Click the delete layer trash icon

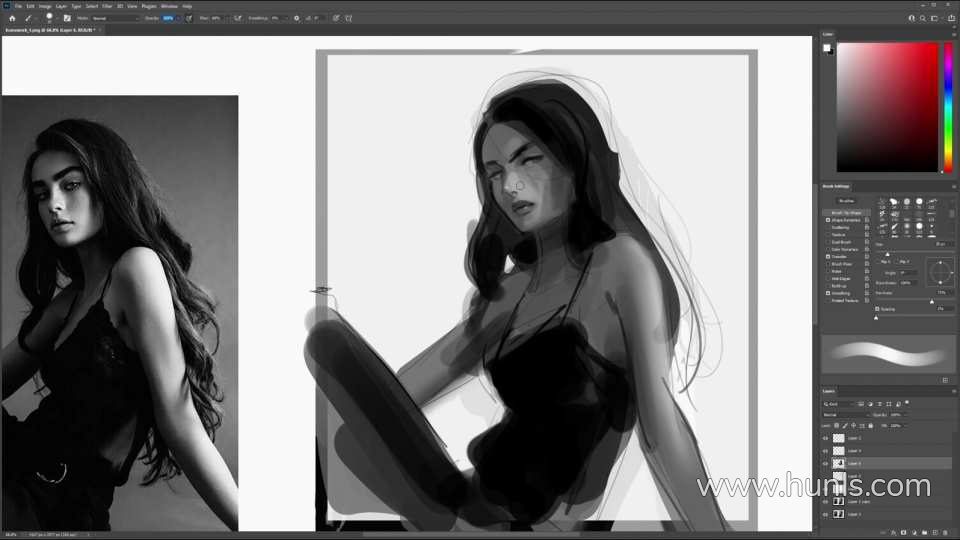945,533
